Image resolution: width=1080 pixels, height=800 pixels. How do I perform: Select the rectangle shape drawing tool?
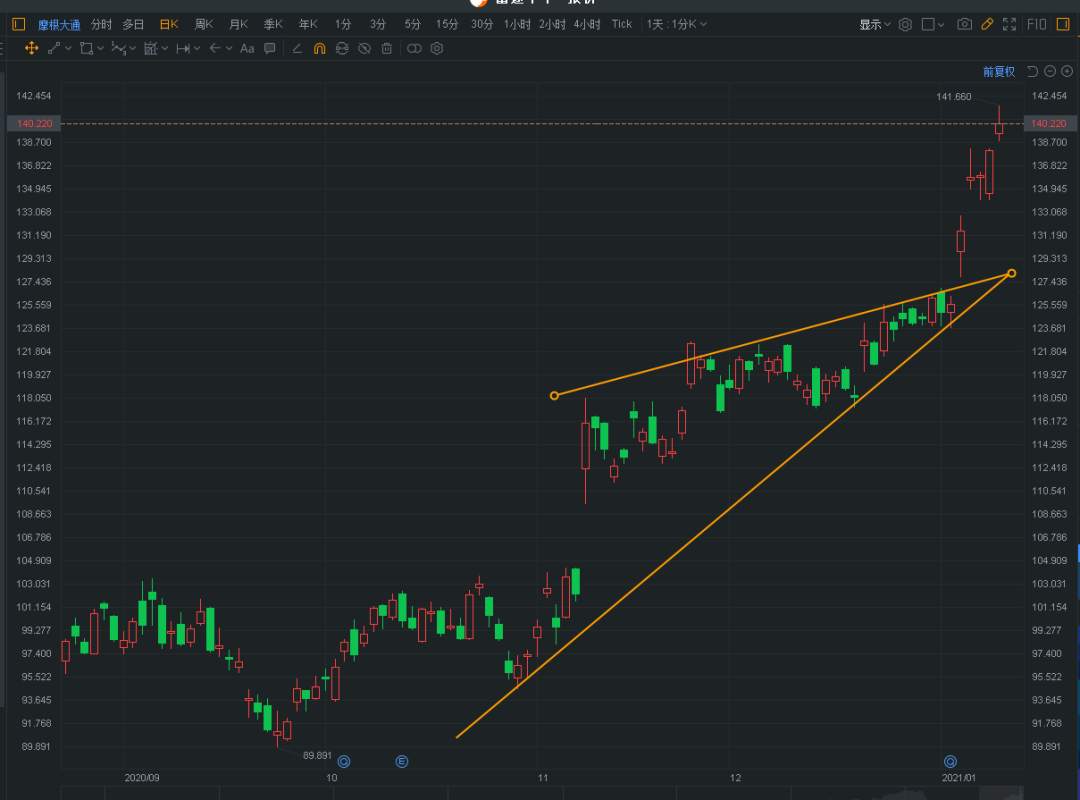[x=86, y=48]
